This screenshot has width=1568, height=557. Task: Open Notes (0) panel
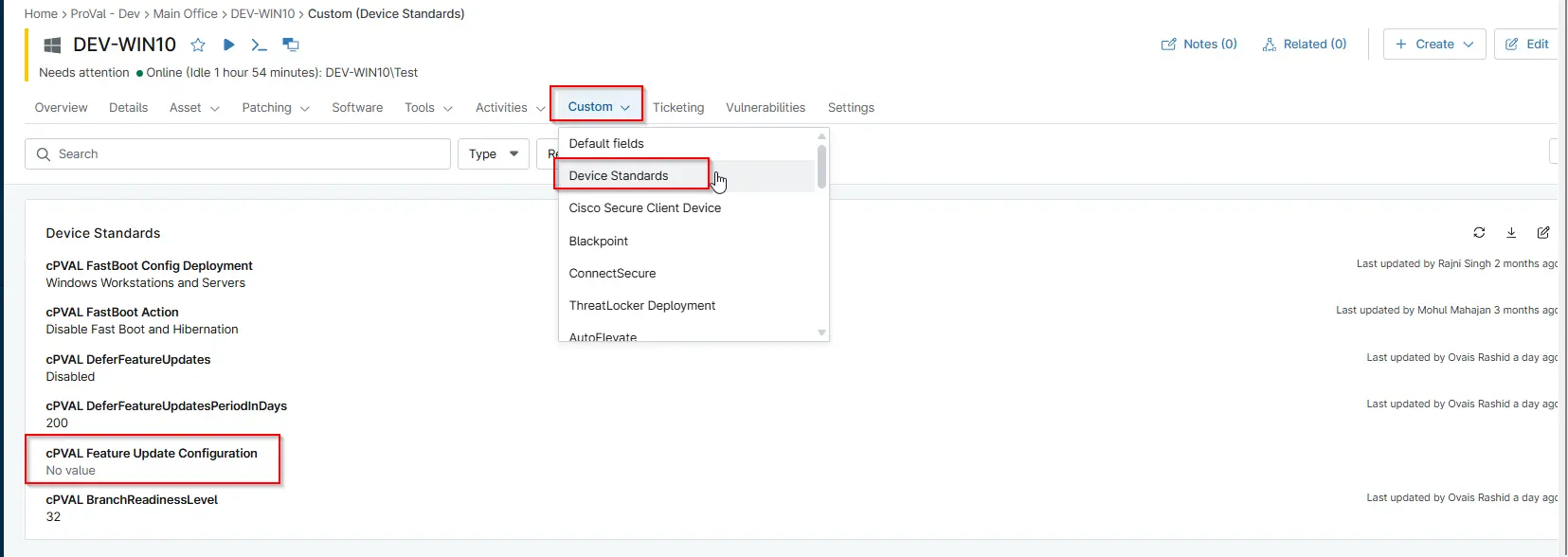pyautogui.click(x=1199, y=45)
